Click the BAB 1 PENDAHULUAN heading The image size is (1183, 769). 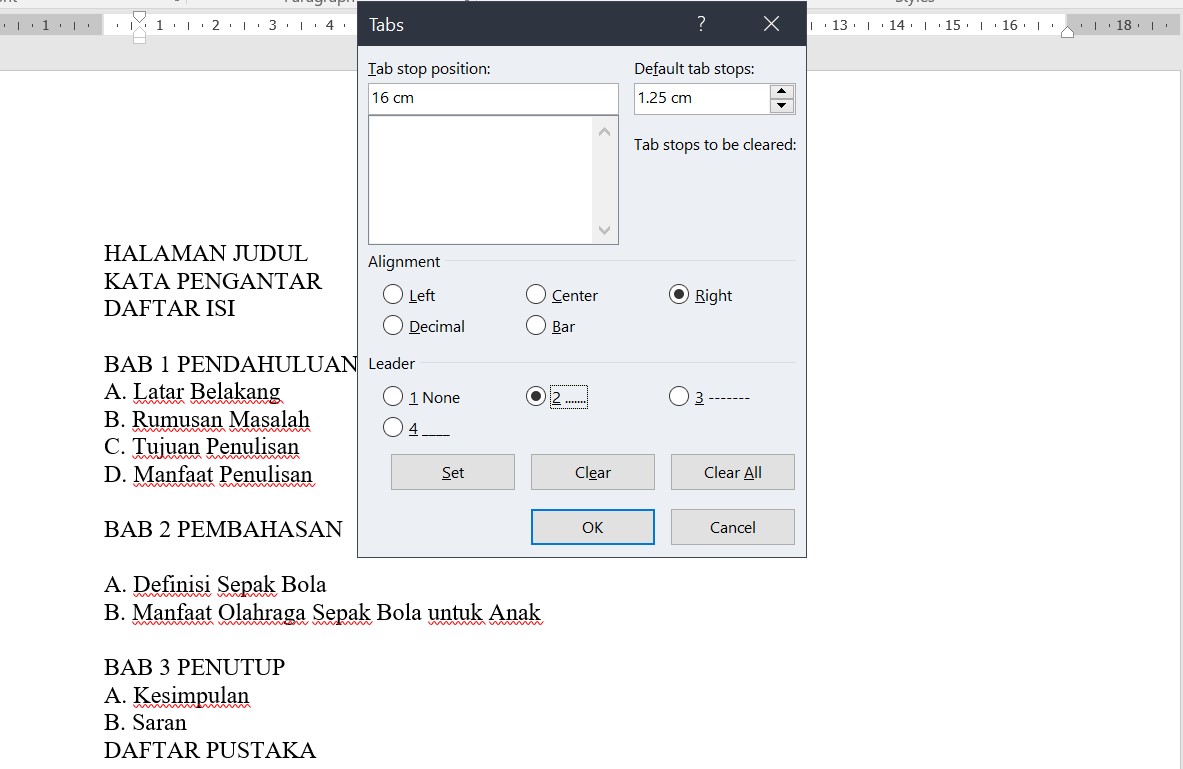click(230, 364)
